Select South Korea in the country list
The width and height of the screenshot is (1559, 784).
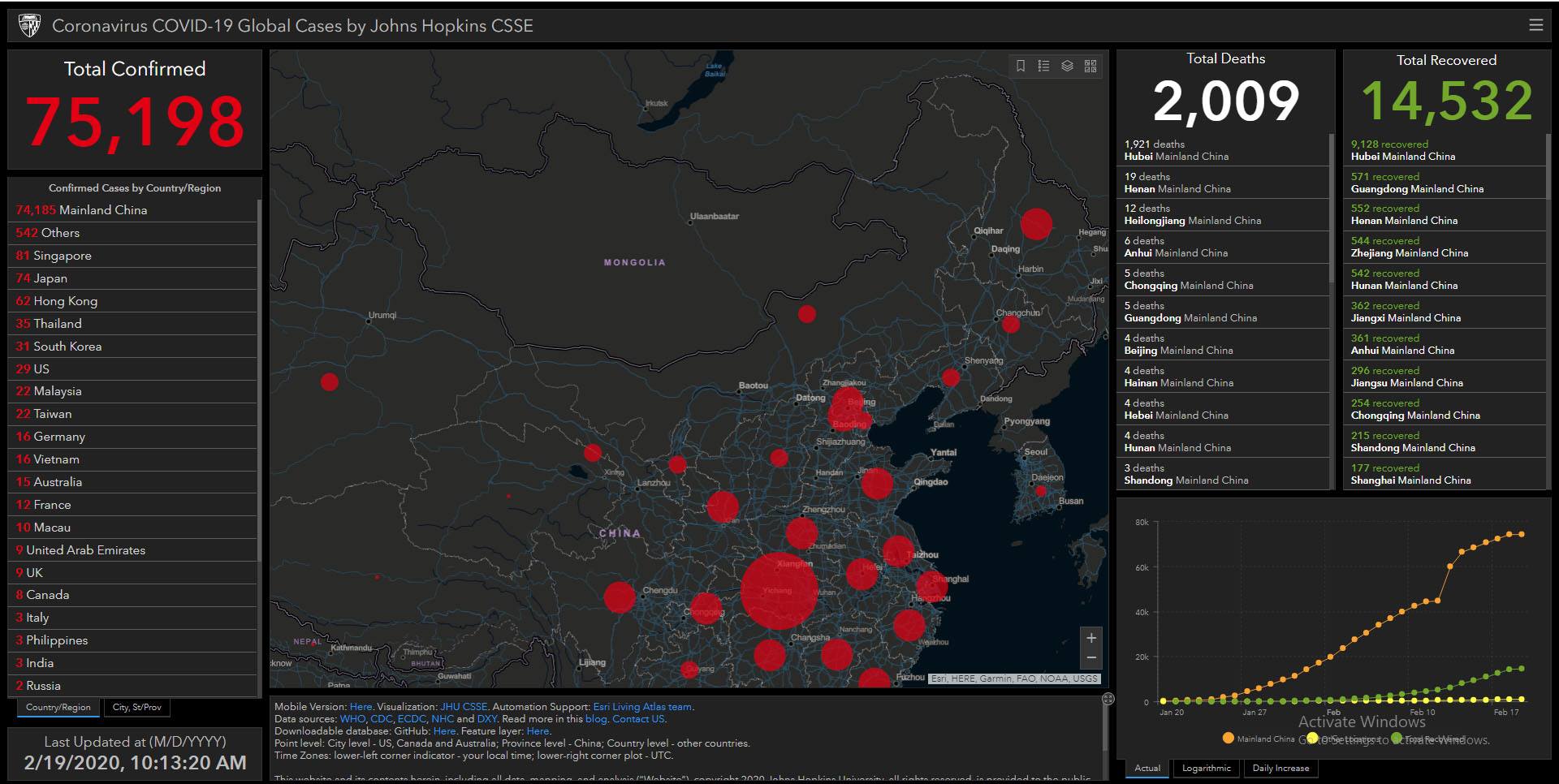(x=134, y=347)
